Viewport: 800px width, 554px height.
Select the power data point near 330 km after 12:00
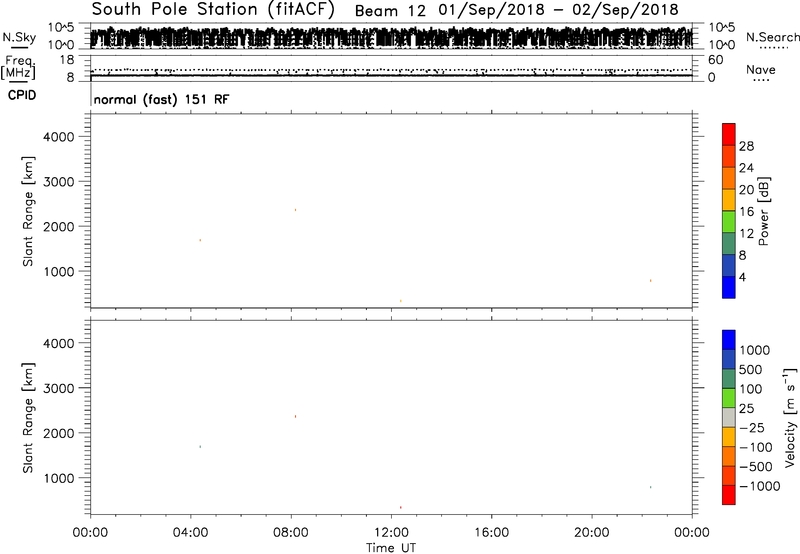[x=401, y=301]
